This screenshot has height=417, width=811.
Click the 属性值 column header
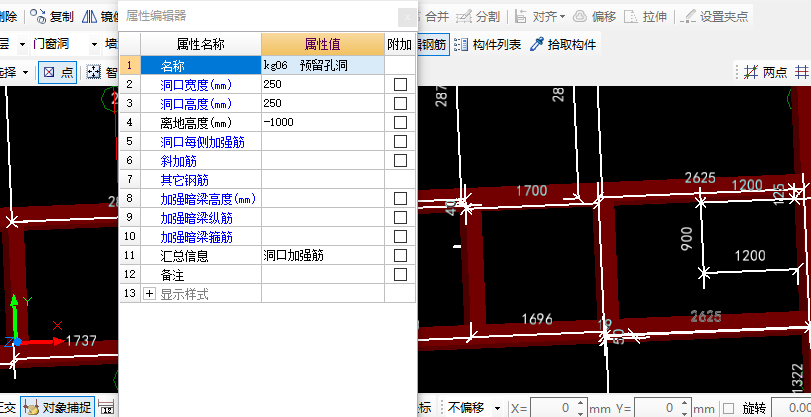323,44
